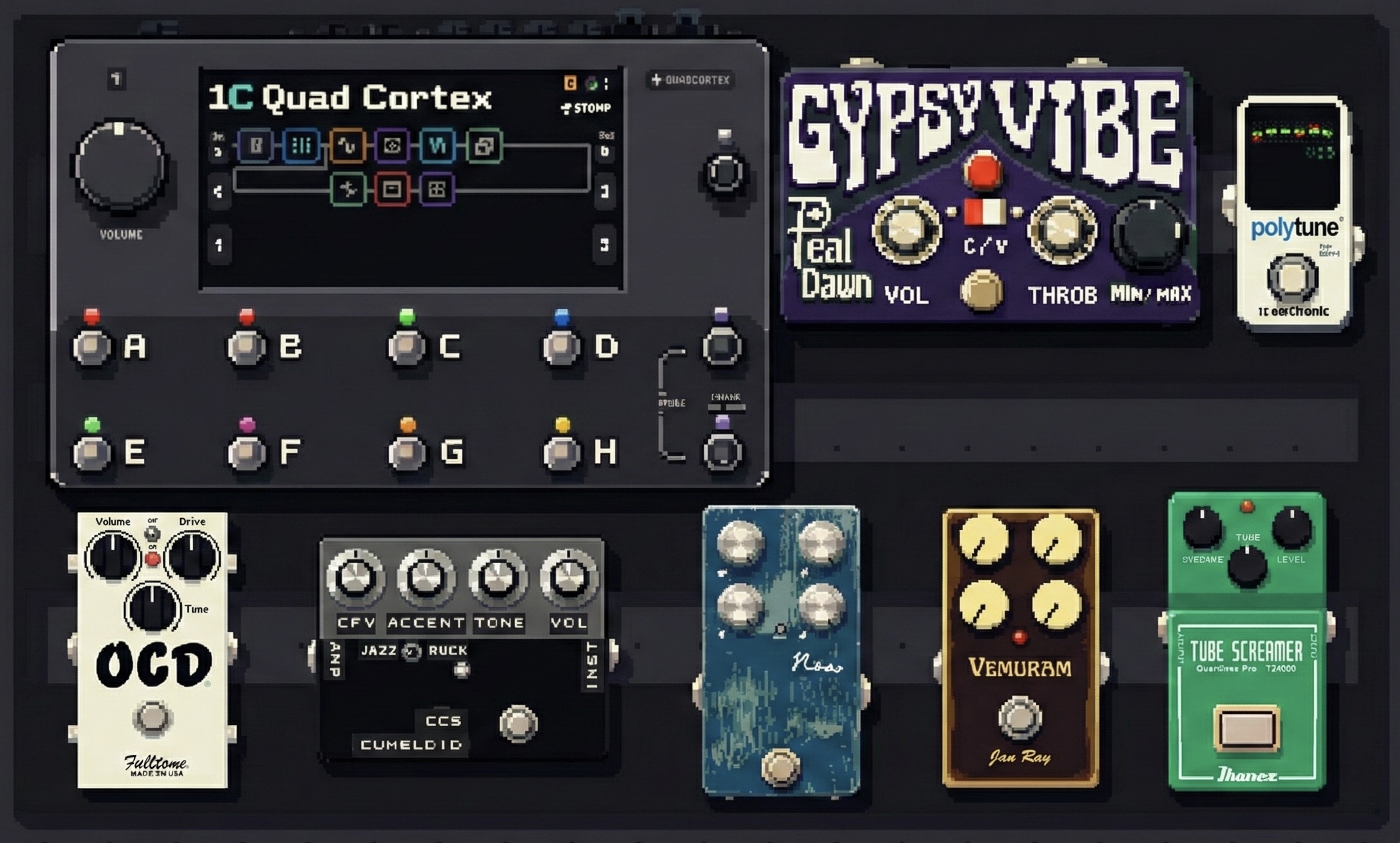Click the red square block on lower row
1400x843 pixels.
click(392, 189)
